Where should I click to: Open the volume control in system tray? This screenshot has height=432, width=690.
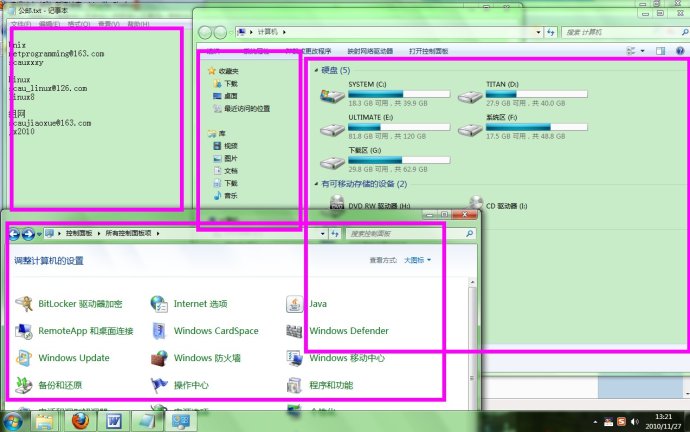[634, 422]
